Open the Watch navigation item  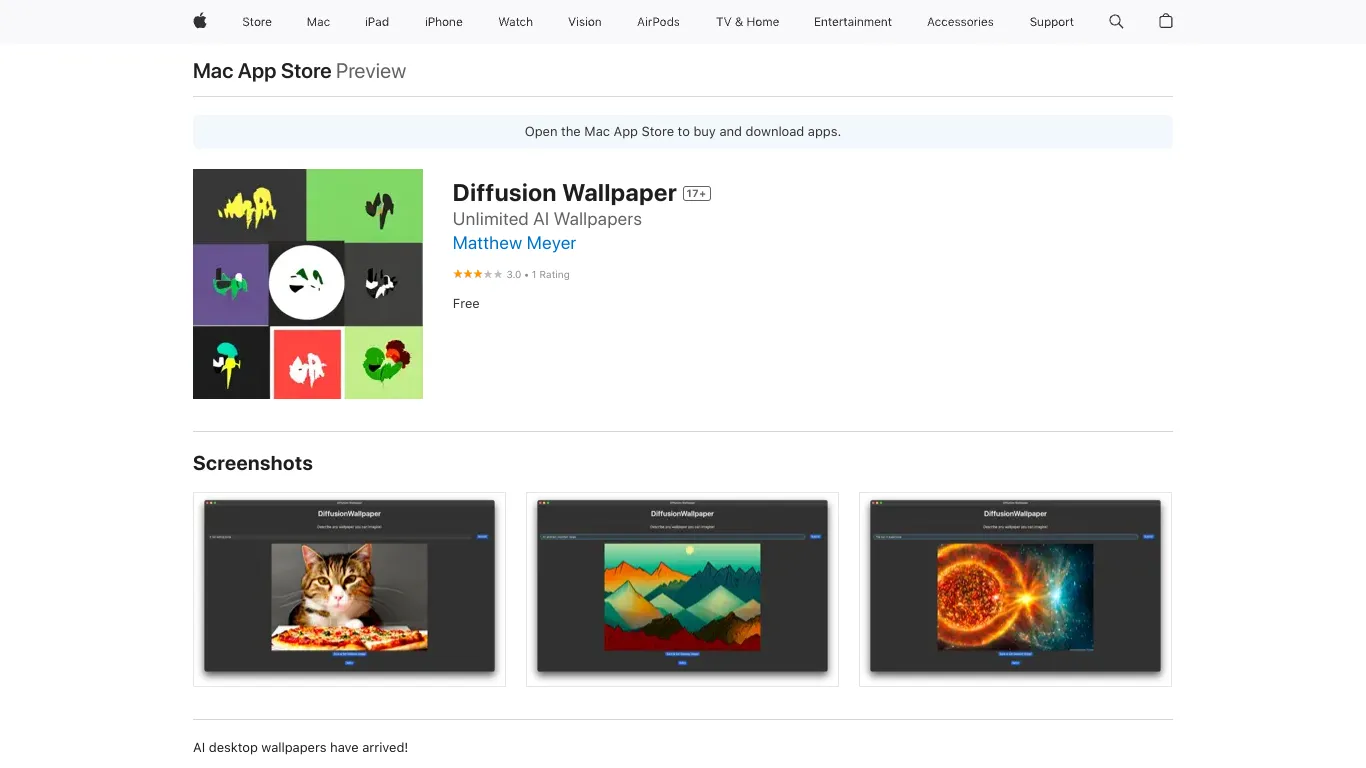click(x=516, y=22)
